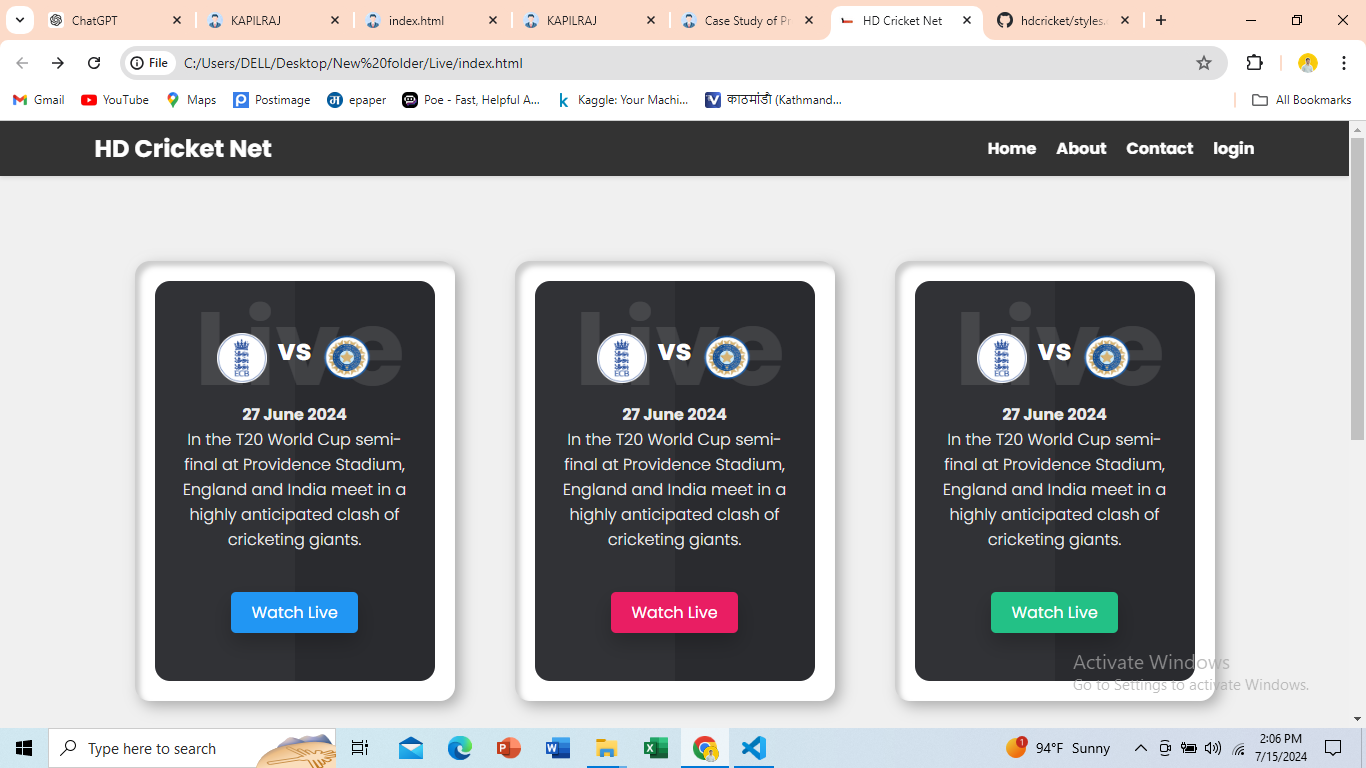Open the Chrome profile avatar
The width and height of the screenshot is (1366, 768).
point(1308,63)
